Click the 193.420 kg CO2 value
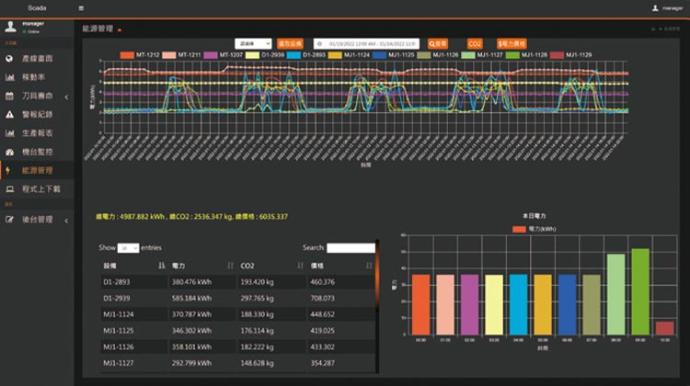Viewport: 690px width, 386px height. pyautogui.click(x=257, y=282)
